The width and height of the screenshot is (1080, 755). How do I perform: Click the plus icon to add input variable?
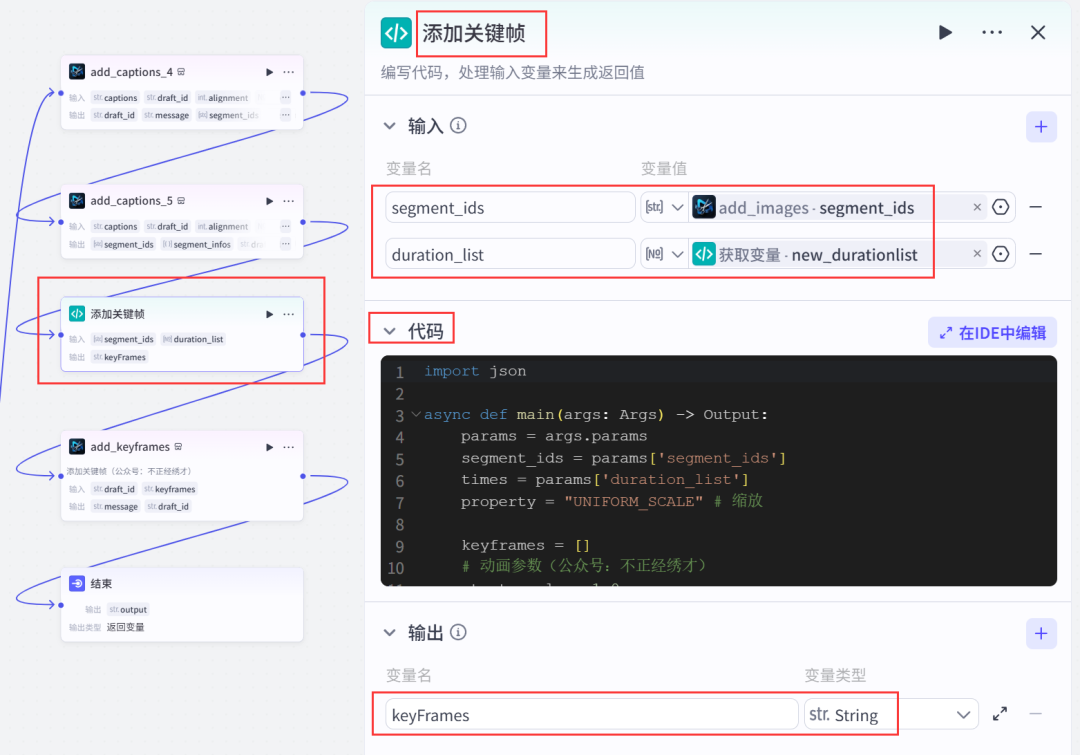click(x=1040, y=127)
